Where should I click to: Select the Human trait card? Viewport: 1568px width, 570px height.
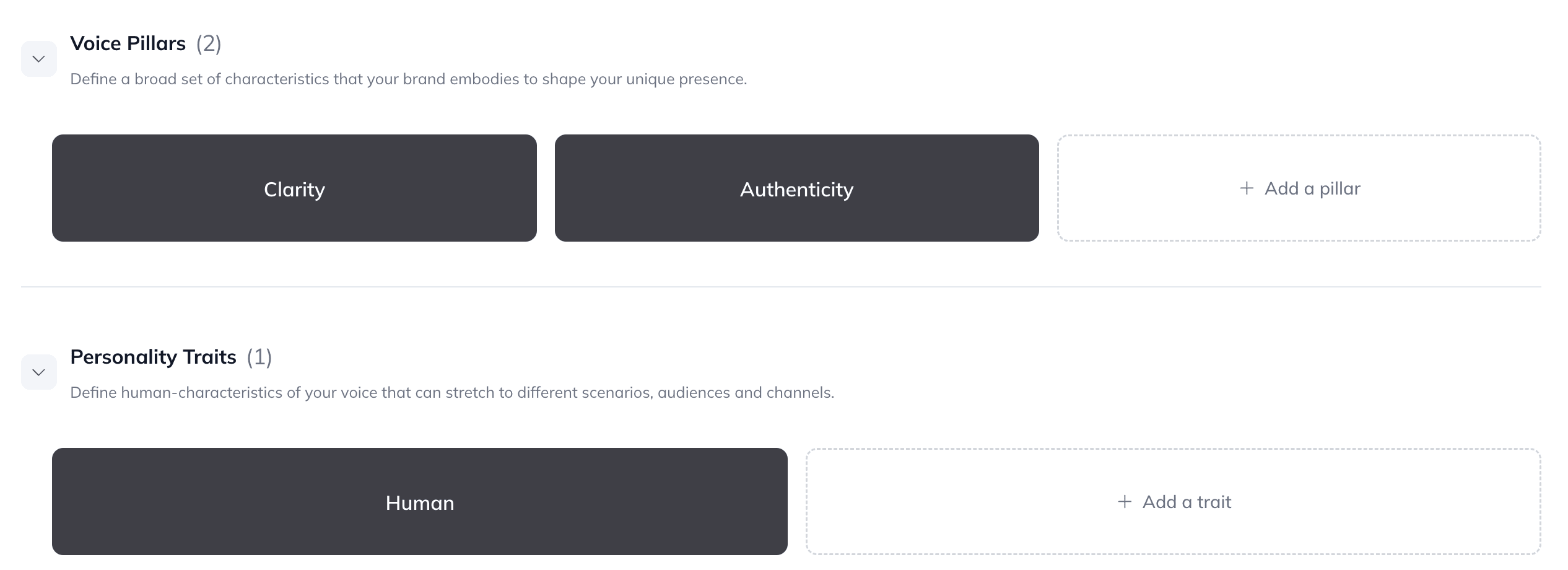[419, 502]
